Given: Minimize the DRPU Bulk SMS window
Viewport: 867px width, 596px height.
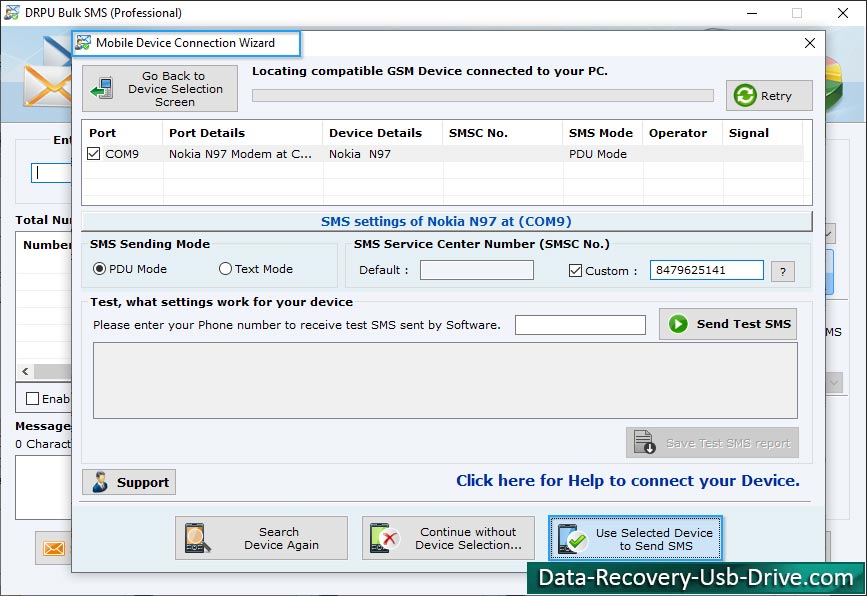Looking at the screenshot, I should tap(751, 13).
